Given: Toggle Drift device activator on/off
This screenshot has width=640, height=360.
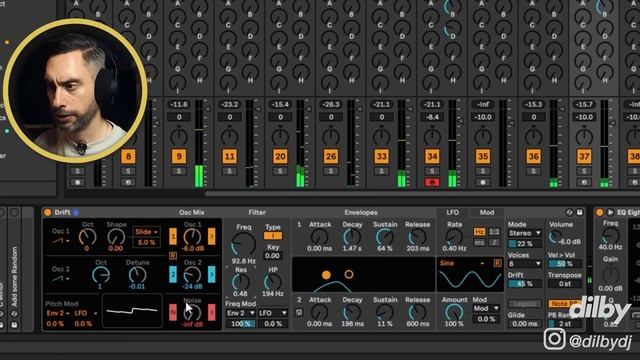Looking at the screenshot, I should point(48,212).
